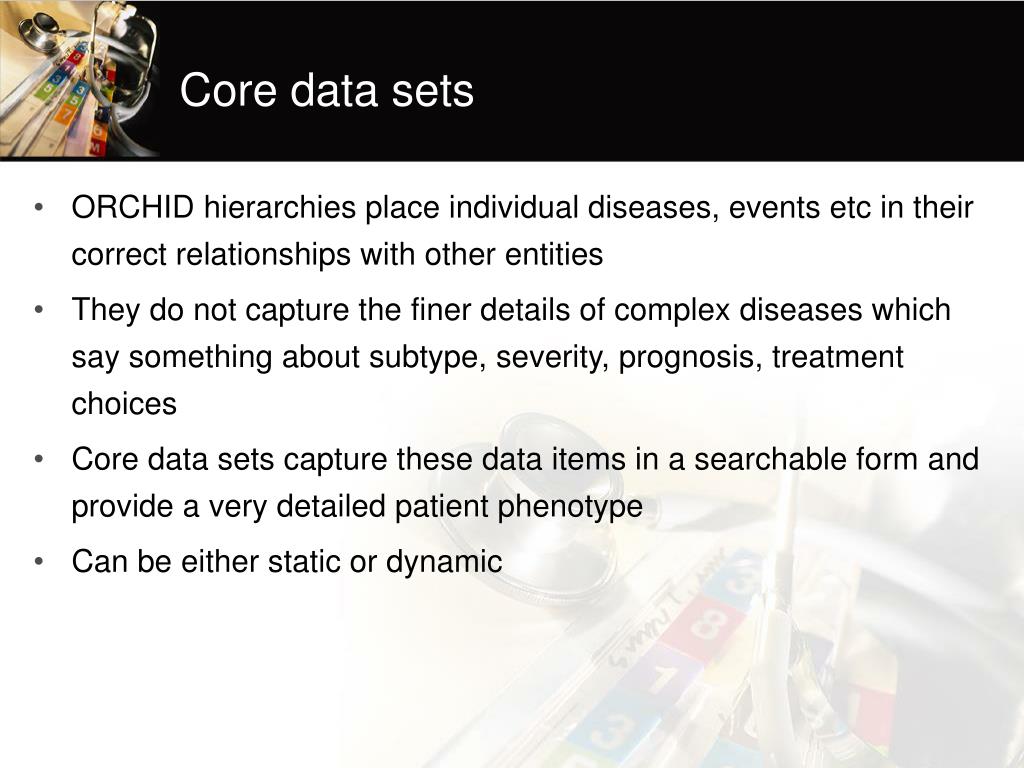The width and height of the screenshot is (1024, 768).
Task: Click the text 'detailed patient phenotype'
Action: pyautogui.click(x=460, y=506)
